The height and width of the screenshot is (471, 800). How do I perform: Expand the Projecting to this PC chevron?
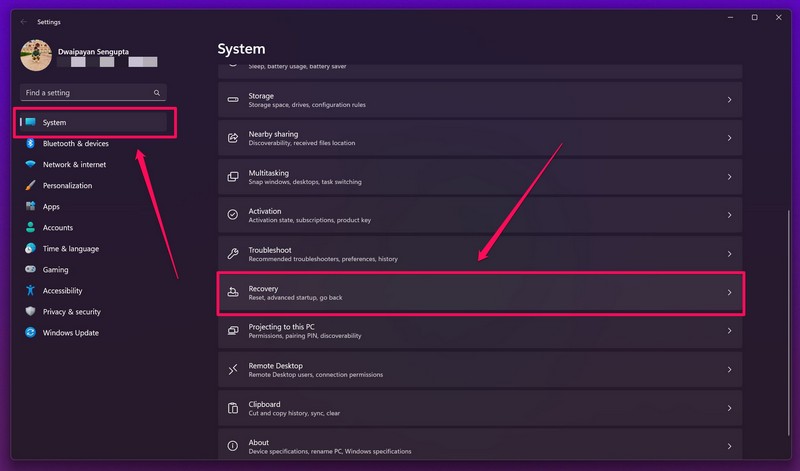click(729, 331)
